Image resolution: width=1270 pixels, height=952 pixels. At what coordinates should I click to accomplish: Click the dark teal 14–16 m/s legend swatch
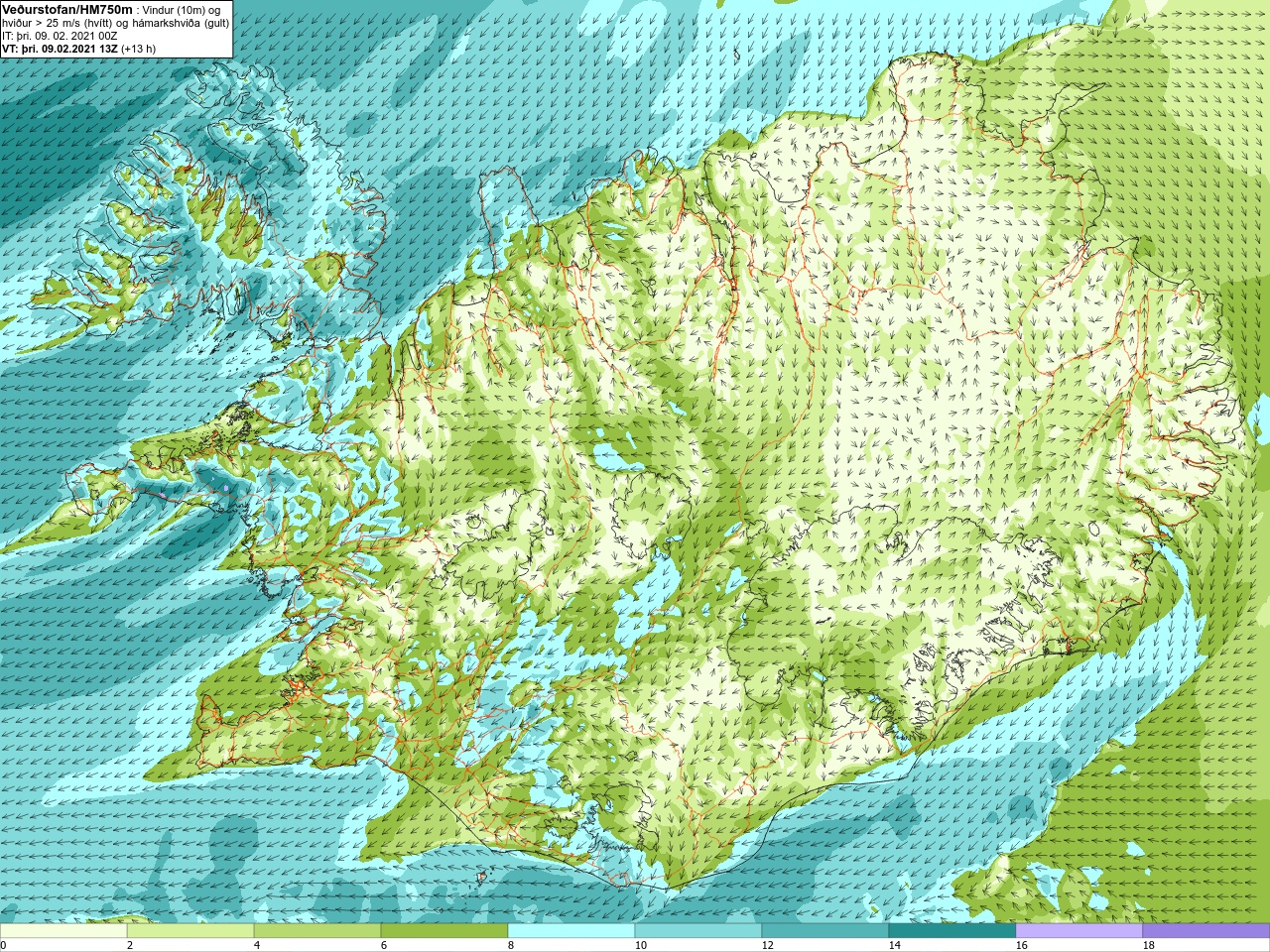pyautogui.click(x=952, y=931)
